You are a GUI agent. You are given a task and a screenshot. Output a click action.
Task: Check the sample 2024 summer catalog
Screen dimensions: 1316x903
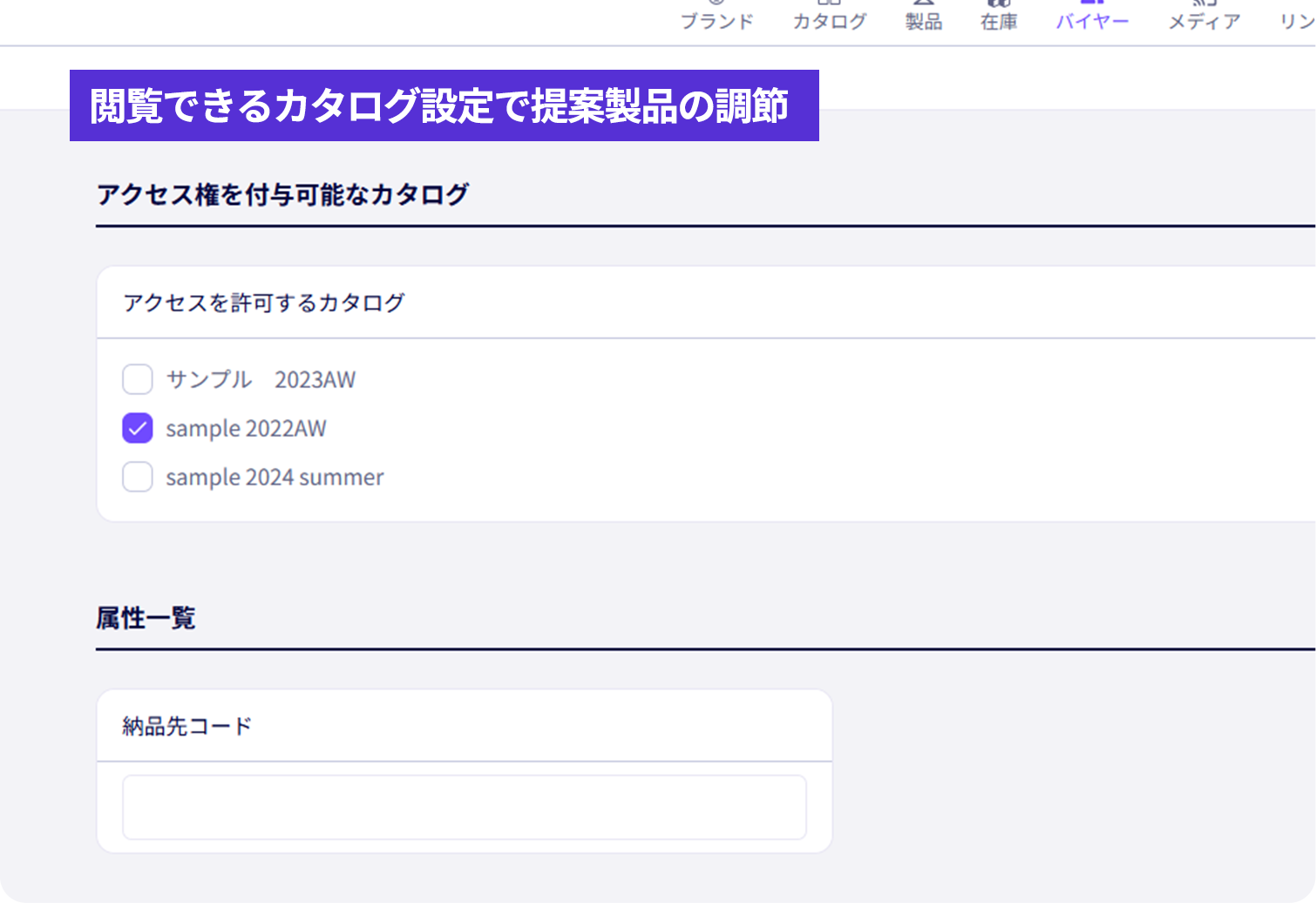pos(138,477)
